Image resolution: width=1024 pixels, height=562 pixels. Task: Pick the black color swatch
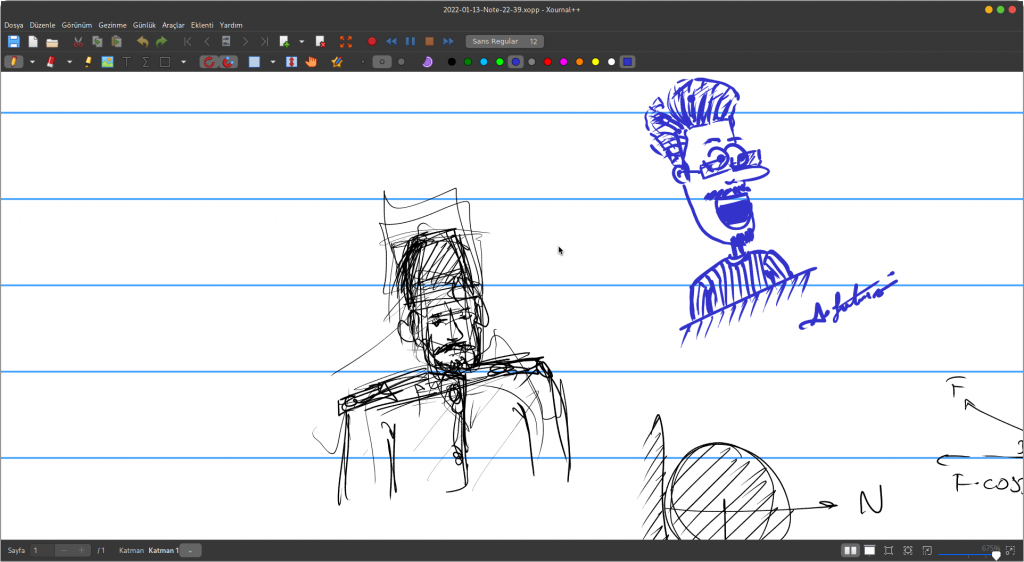pos(452,62)
